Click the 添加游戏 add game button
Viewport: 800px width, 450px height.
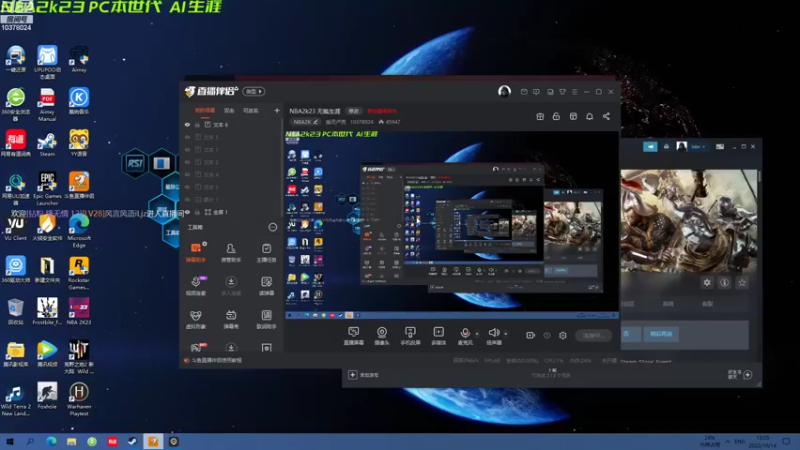tap(364, 375)
